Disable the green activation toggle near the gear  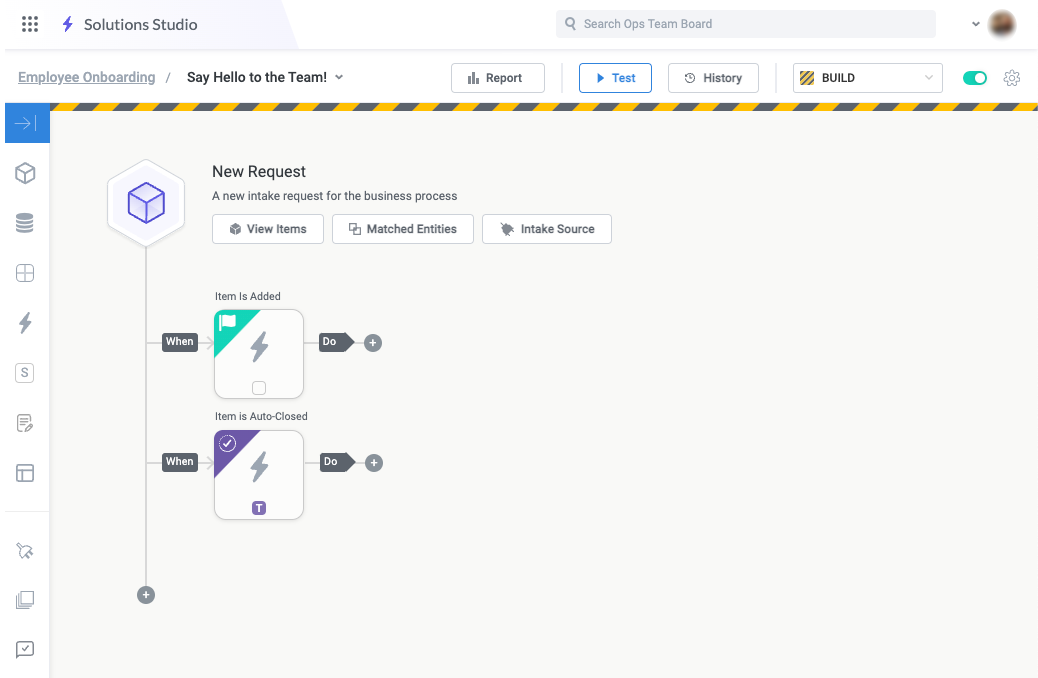(974, 77)
